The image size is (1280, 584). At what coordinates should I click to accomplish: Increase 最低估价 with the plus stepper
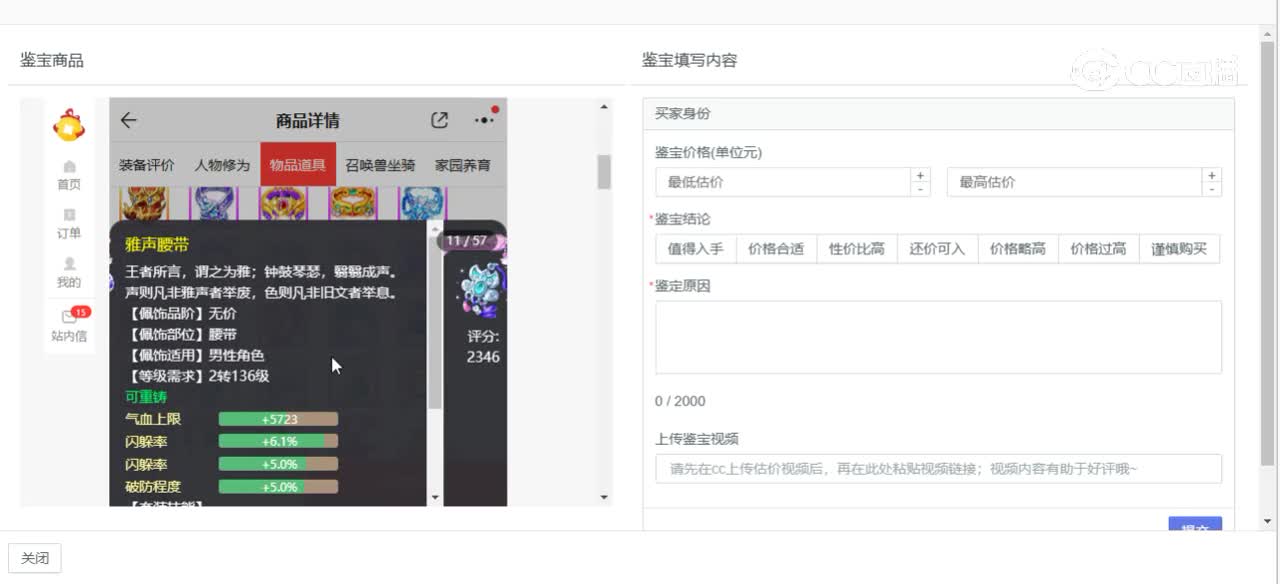pyautogui.click(x=921, y=175)
